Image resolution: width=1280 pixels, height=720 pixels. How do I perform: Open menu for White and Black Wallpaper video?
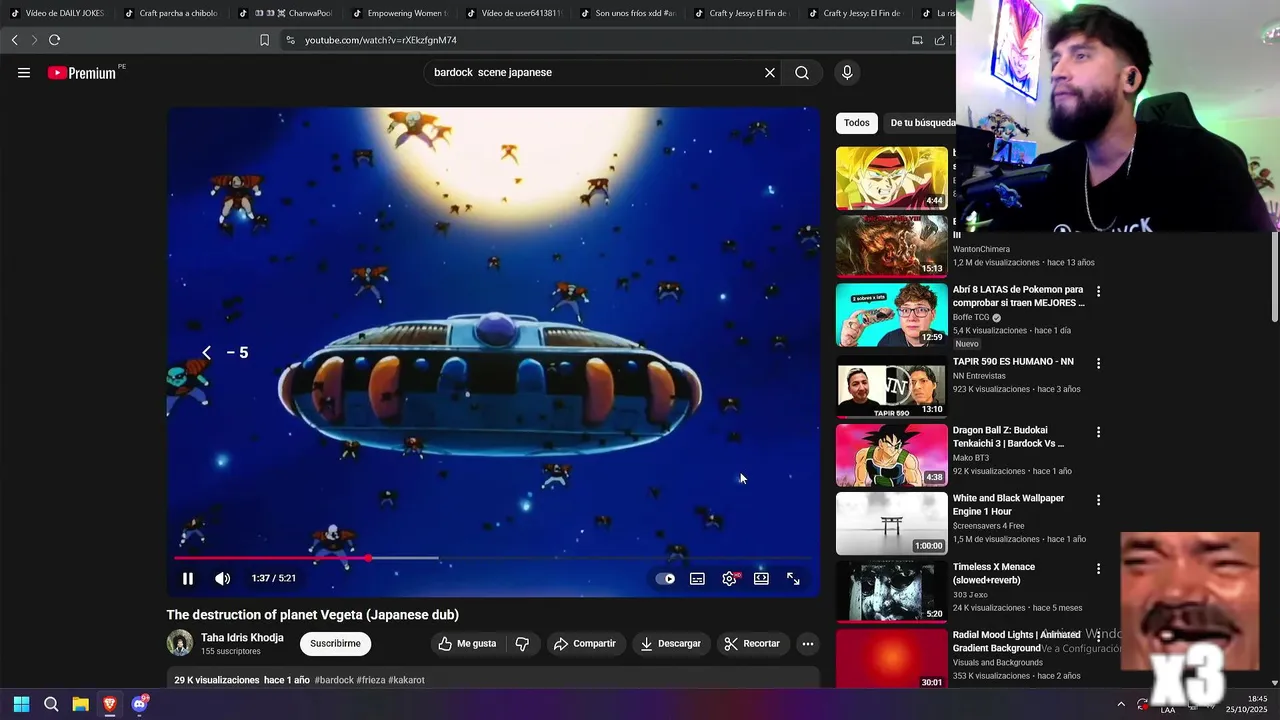[1098, 500]
